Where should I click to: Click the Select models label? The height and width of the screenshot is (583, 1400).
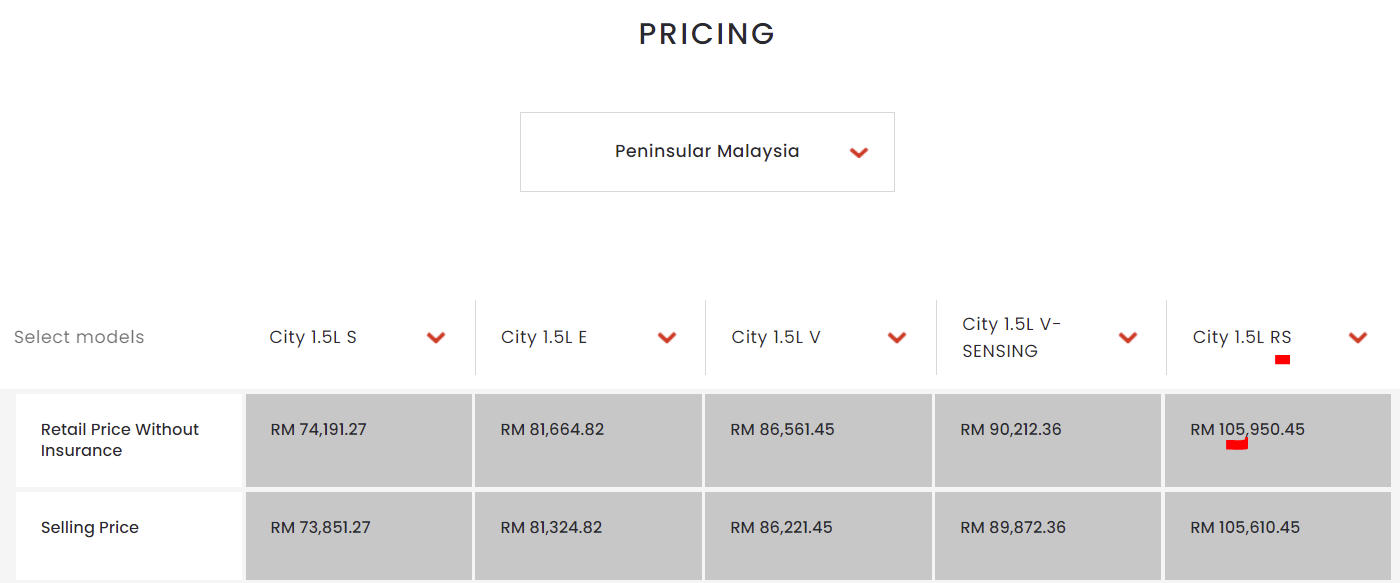79,337
